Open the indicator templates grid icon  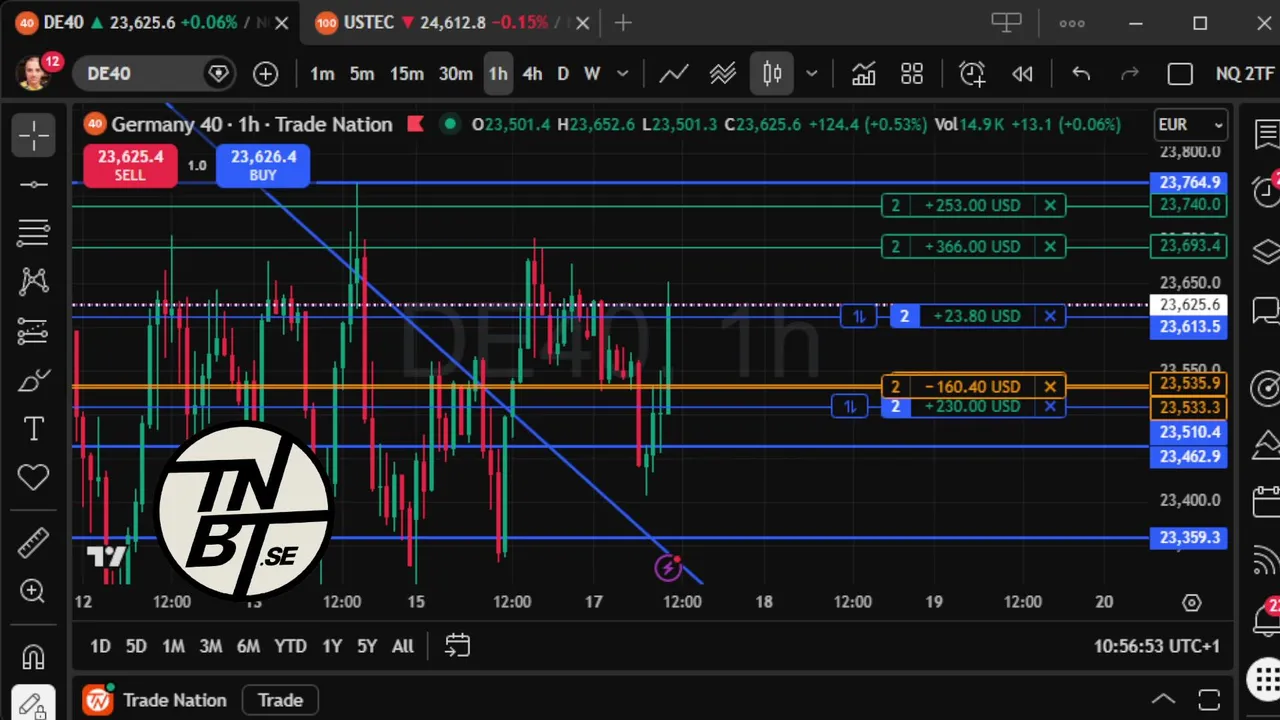[x=912, y=73]
